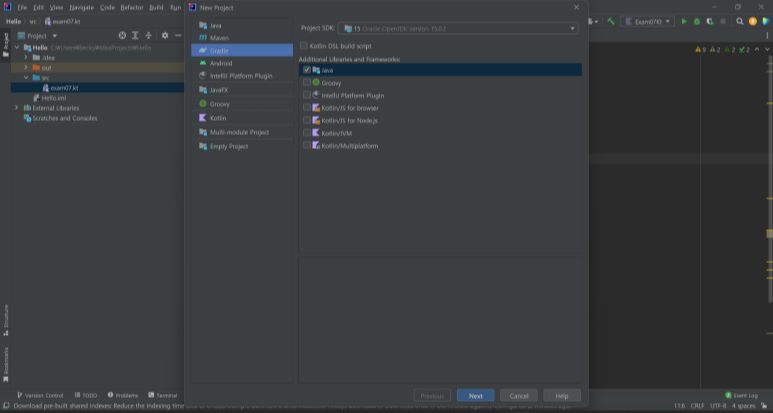Uncheck the Java framework checkbox
The height and width of the screenshot is (413, 773).
[307, 70]
